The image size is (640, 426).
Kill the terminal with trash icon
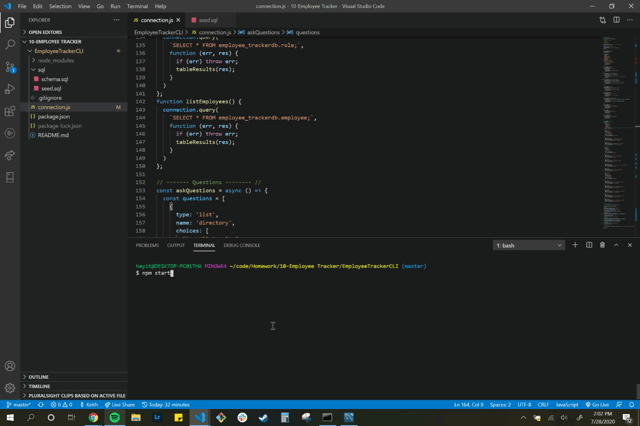click(x=602, y=245)
